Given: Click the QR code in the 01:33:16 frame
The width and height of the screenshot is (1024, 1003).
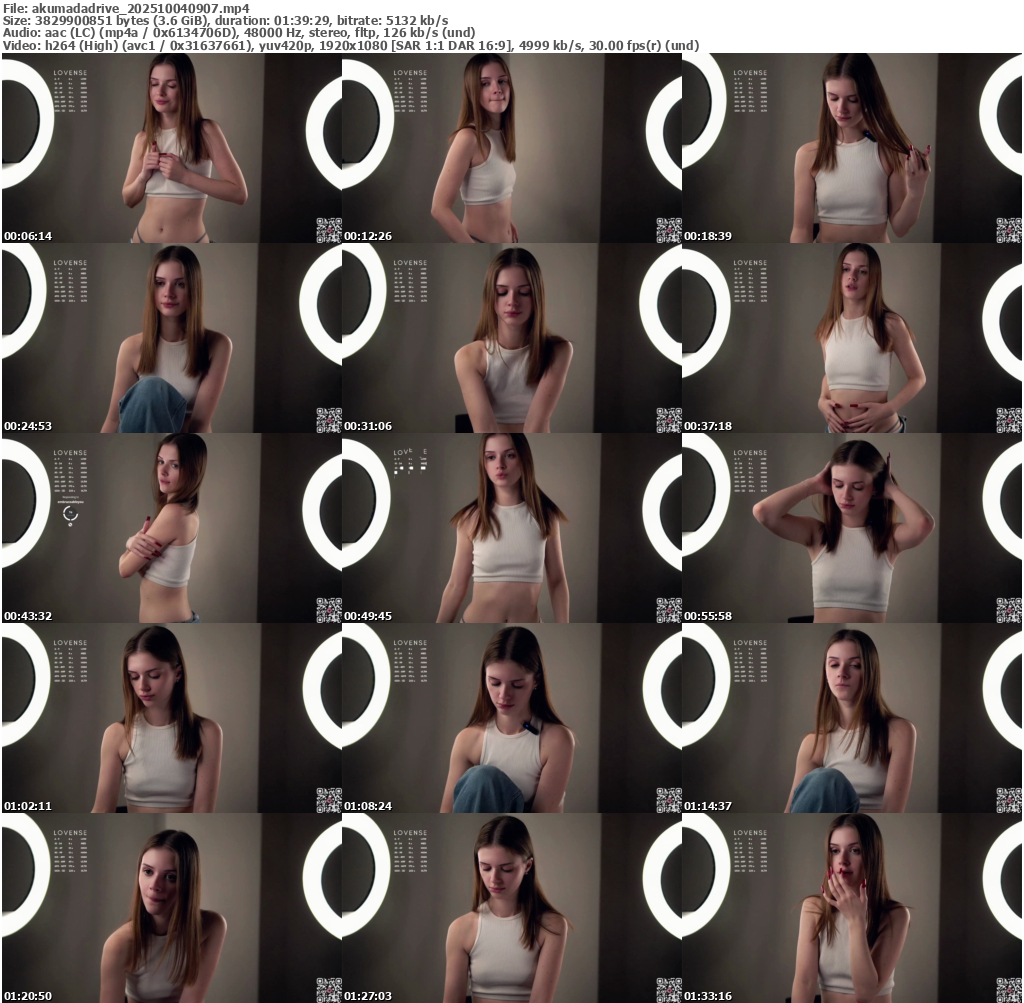Looking at the screenshot, I should (1008, 989).
